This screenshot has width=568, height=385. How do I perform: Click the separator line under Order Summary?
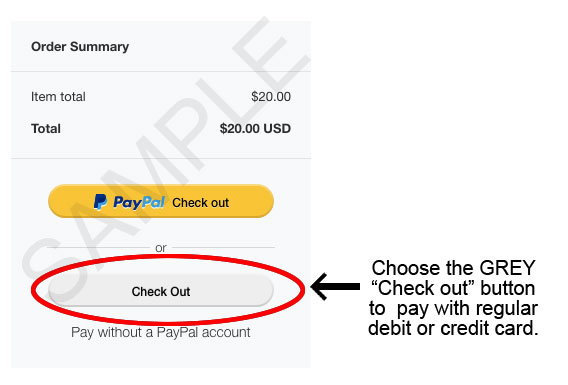pos(161,71)
